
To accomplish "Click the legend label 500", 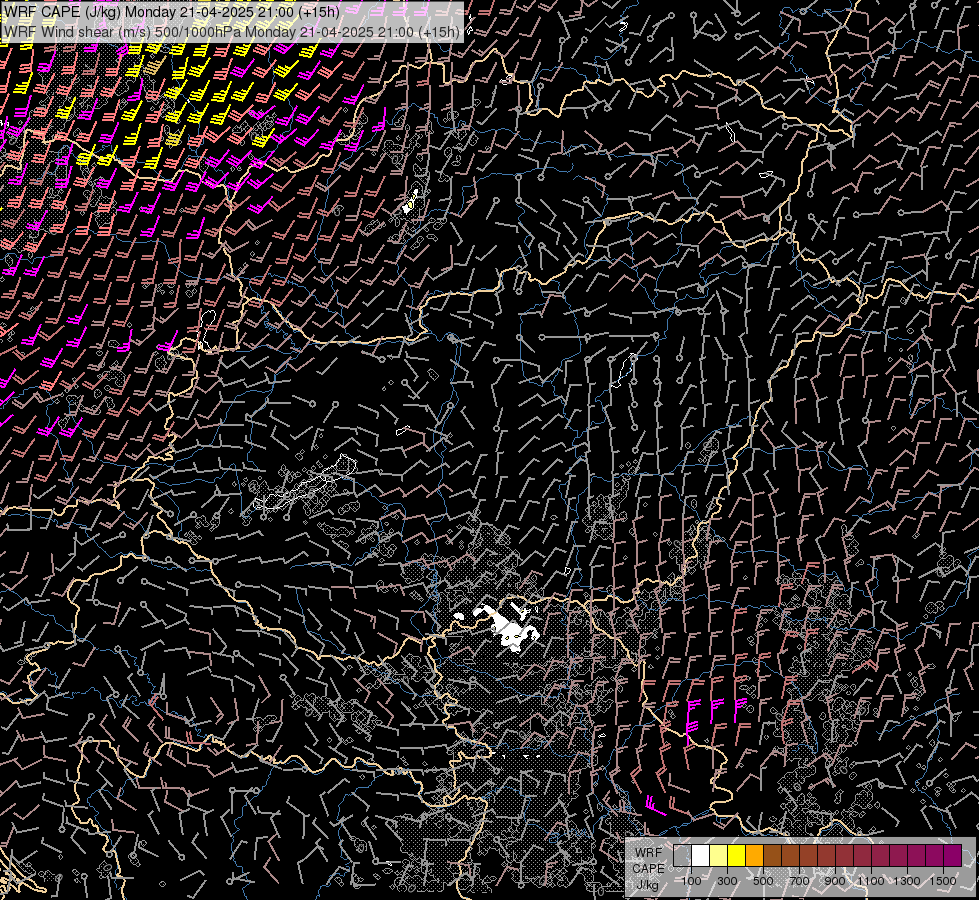I will (x=763, y=881).
